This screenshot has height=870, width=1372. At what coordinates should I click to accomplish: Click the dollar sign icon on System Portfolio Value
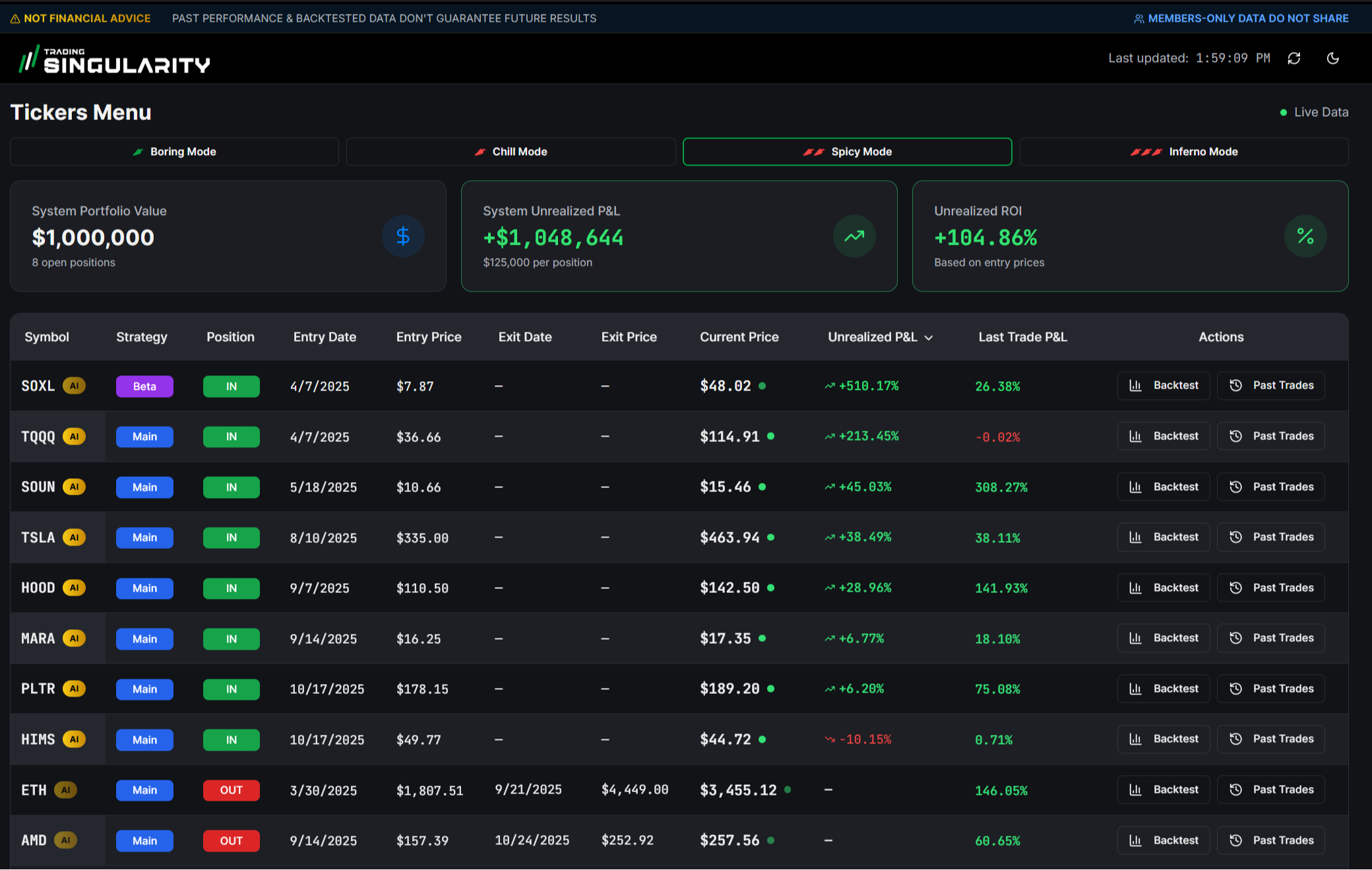tap(403, 236)
